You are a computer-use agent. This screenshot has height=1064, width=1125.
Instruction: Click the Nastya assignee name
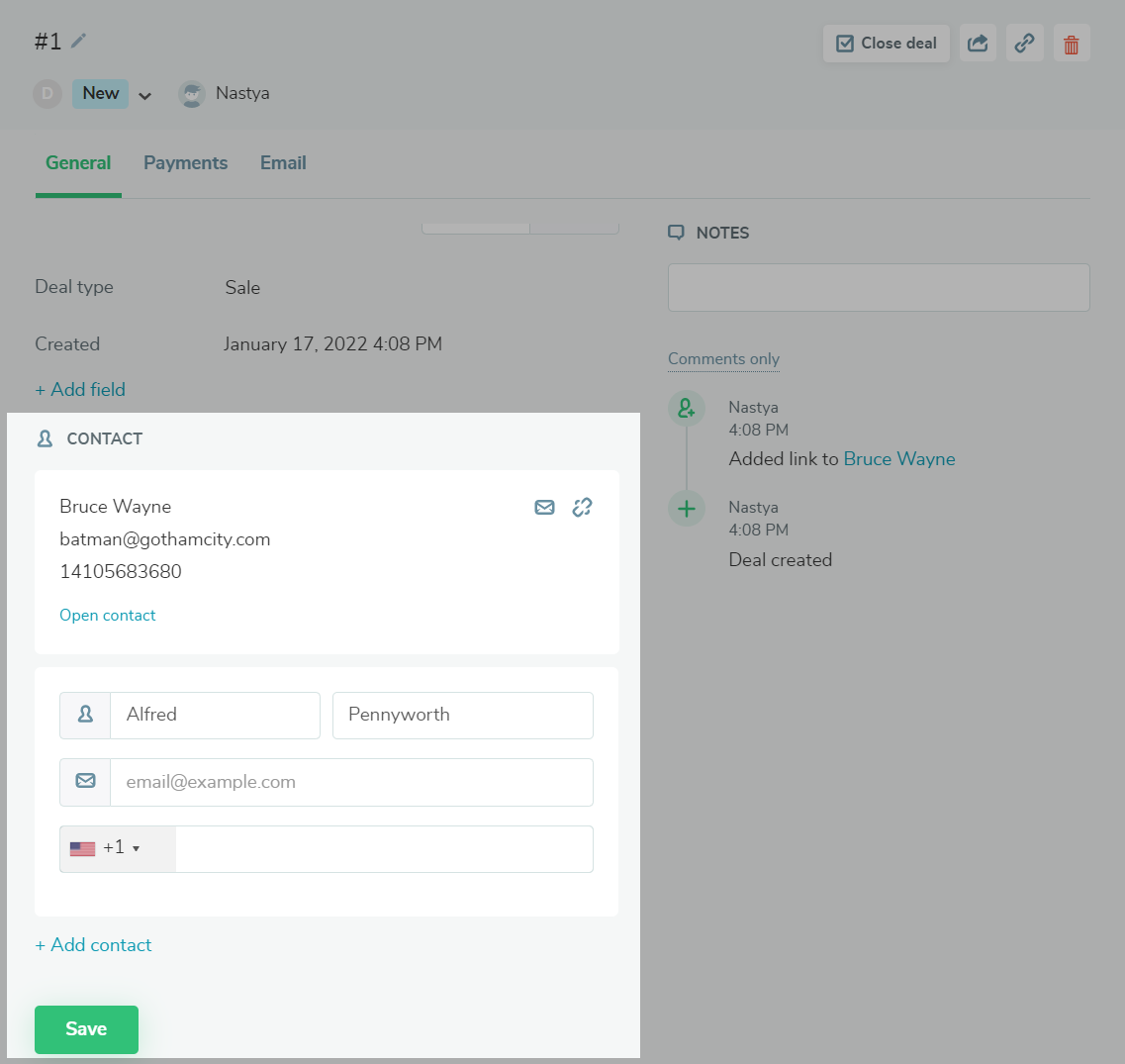[x=242, y=93]
